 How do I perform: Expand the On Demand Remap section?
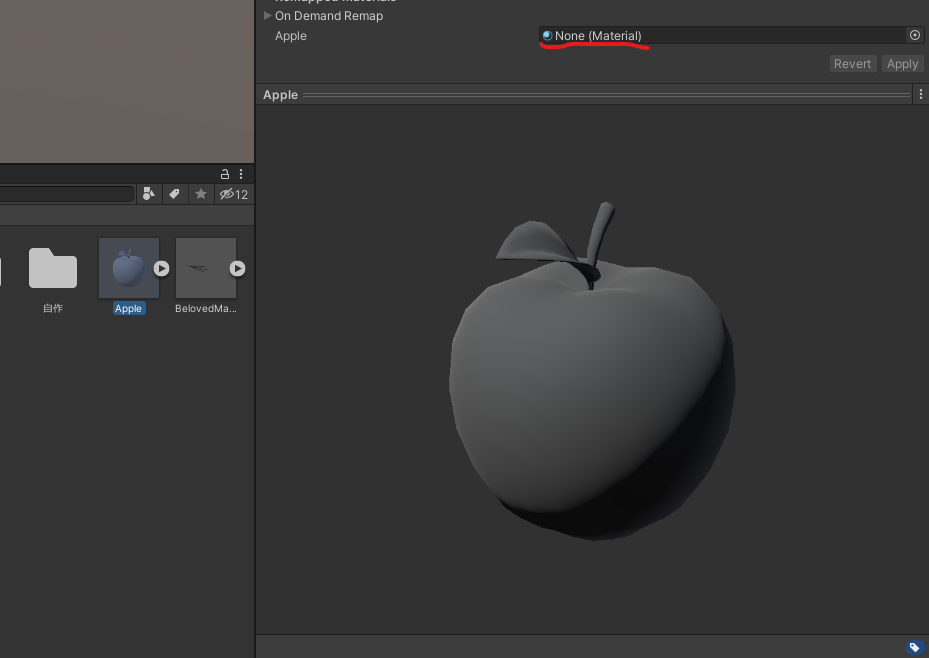coord(268,15)
